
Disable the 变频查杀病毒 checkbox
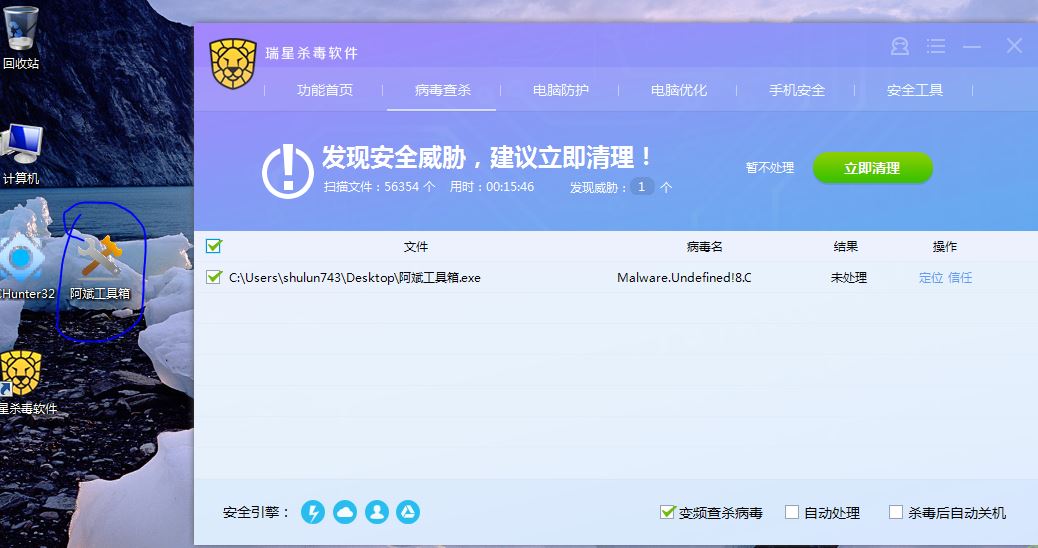pos(668,512)
